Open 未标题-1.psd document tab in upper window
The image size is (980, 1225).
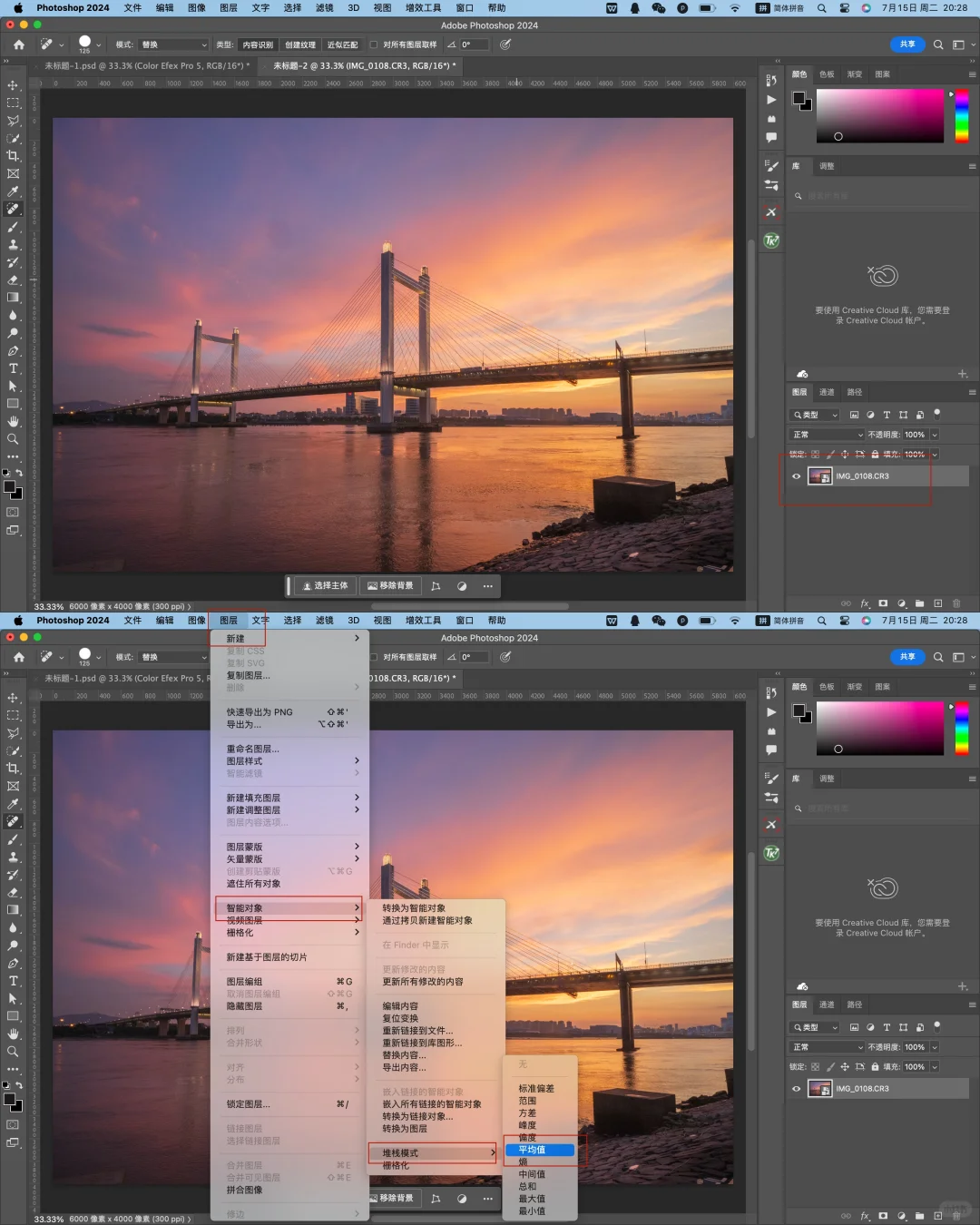(146, 66)
